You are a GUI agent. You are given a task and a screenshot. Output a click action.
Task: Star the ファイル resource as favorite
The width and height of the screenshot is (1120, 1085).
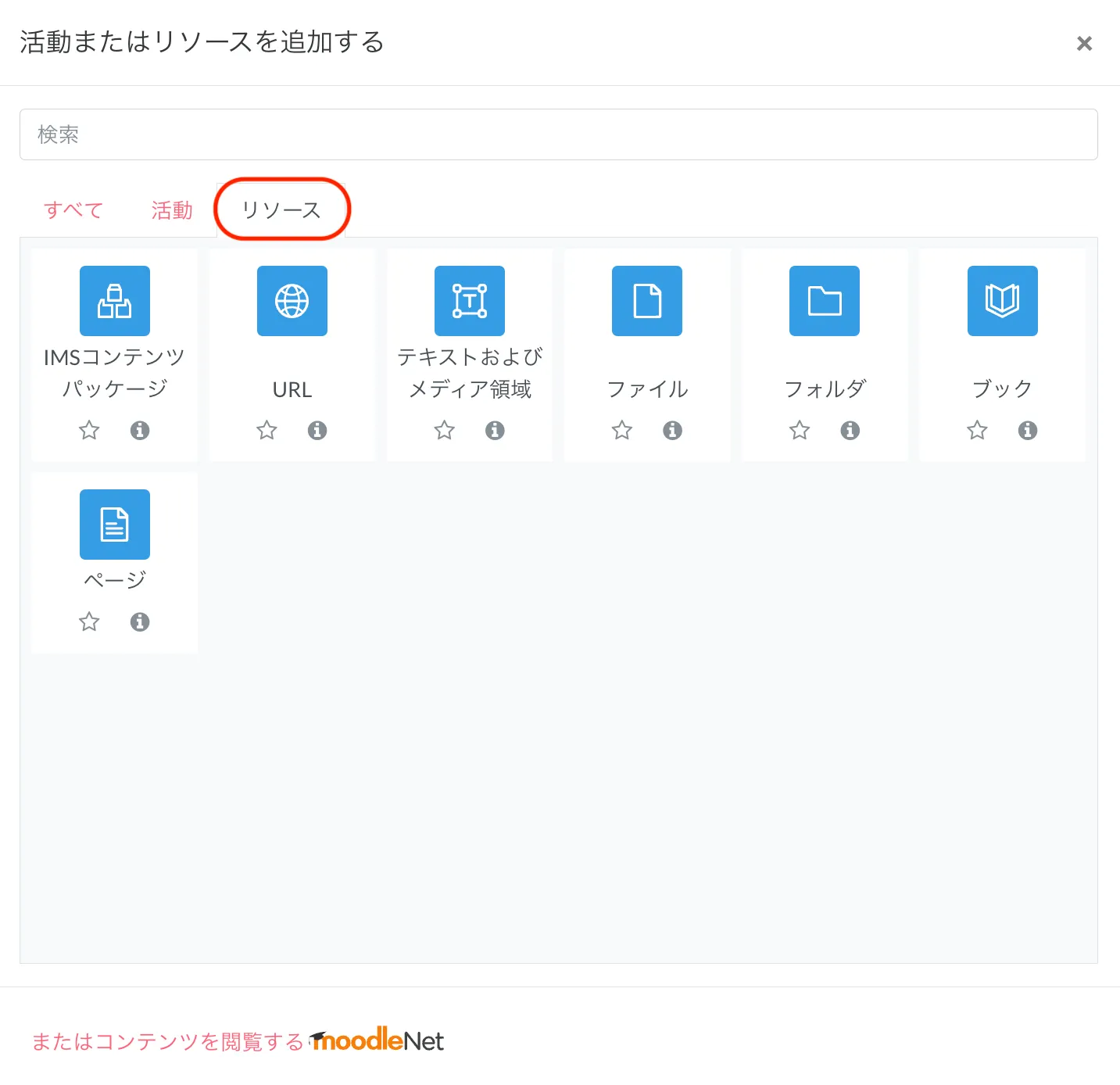click(622, 430)
